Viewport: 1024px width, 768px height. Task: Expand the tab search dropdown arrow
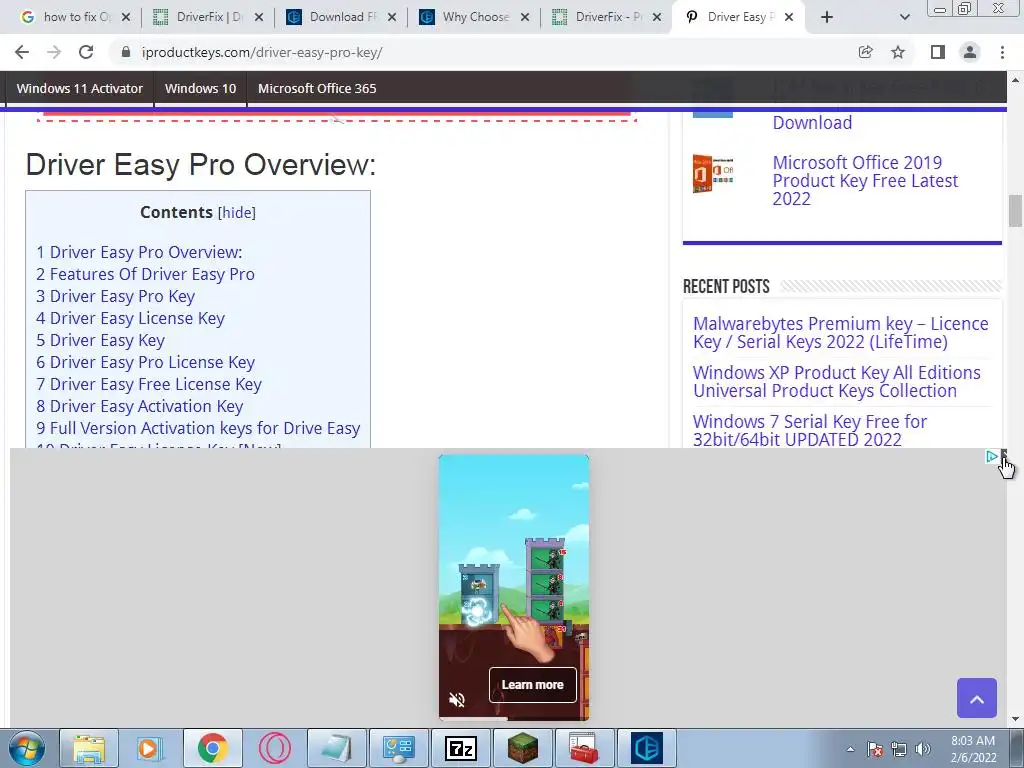[x=904, y=17]
